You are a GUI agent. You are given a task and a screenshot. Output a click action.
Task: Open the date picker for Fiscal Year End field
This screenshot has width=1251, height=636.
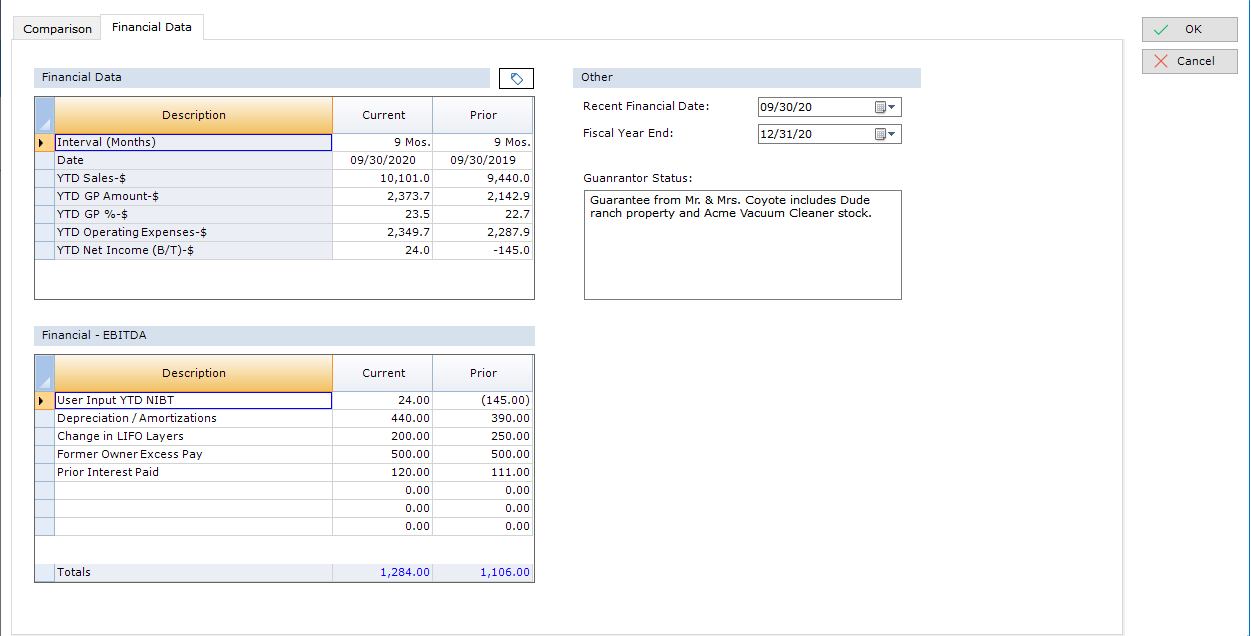pyautogui.click(x=881, y=133)
